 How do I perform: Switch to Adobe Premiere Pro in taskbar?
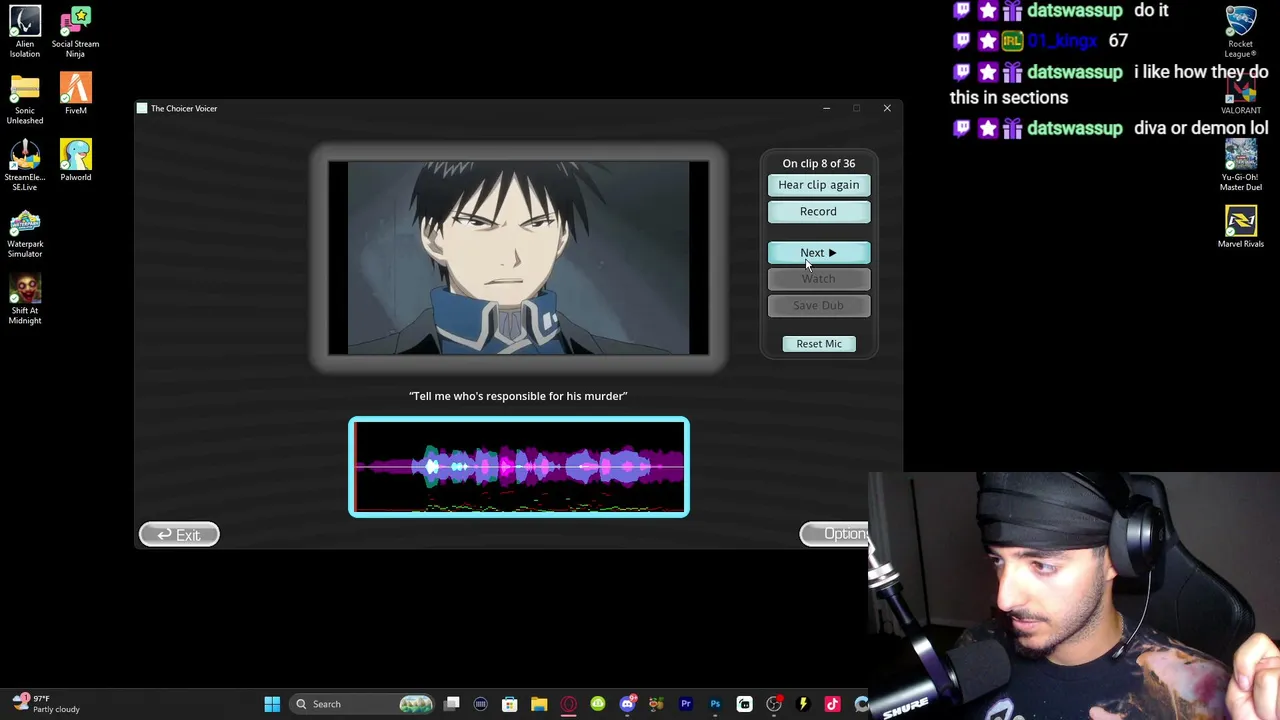click(686, 704)
